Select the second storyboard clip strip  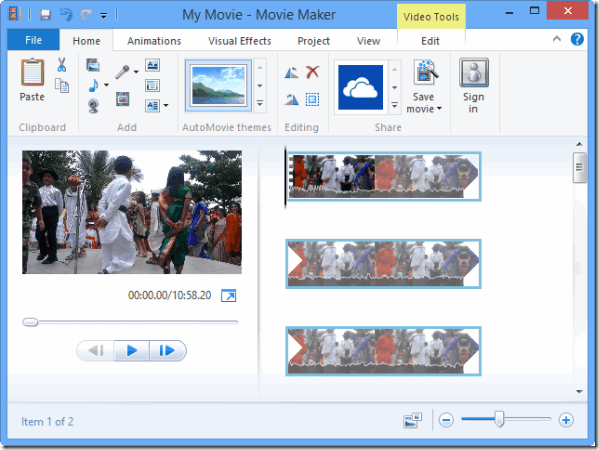pos(383,264)
